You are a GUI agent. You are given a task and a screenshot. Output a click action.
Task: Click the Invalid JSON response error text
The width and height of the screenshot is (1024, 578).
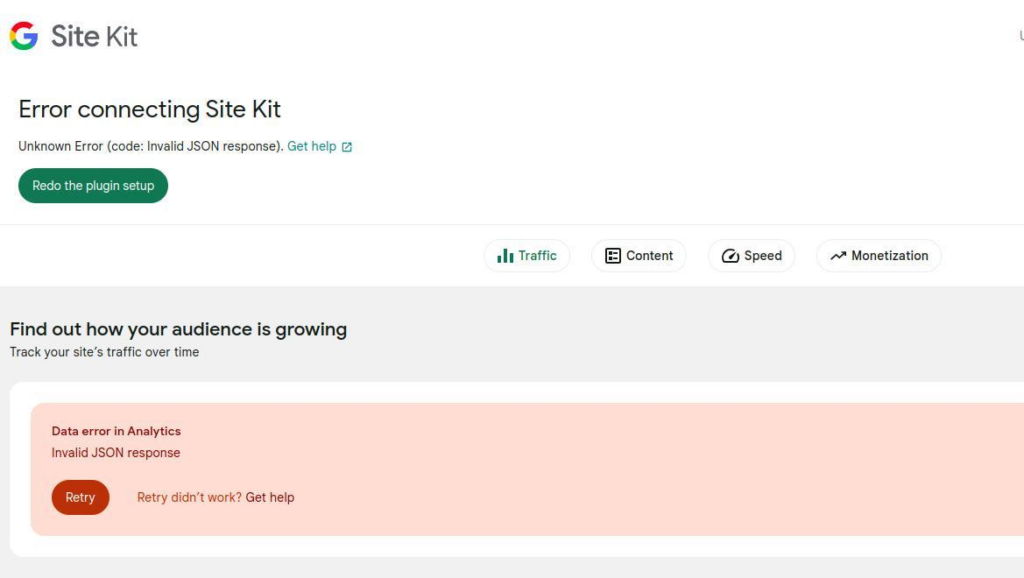pos(115,452)
